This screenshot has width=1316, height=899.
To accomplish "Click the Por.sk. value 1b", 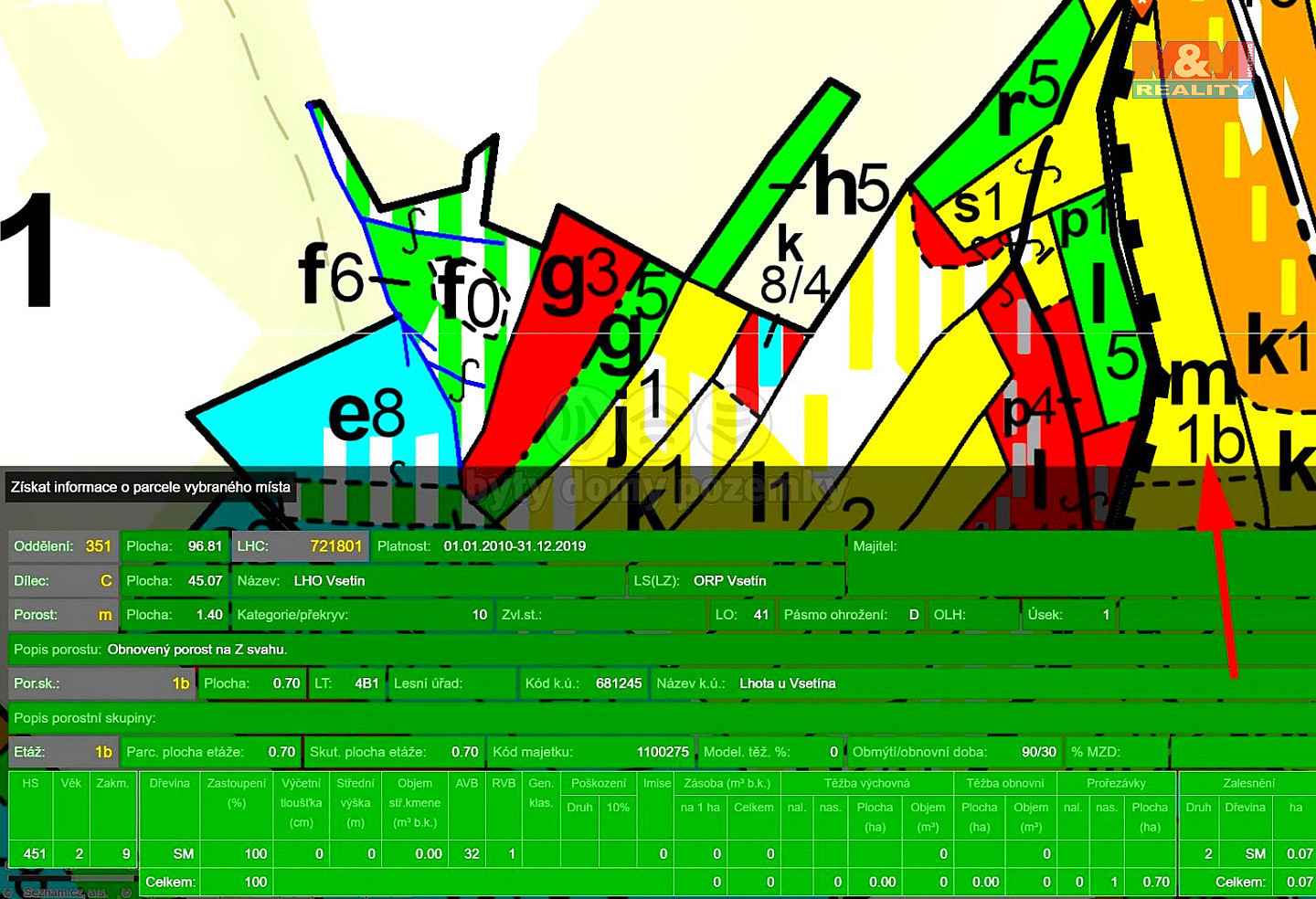I will 181,683.
